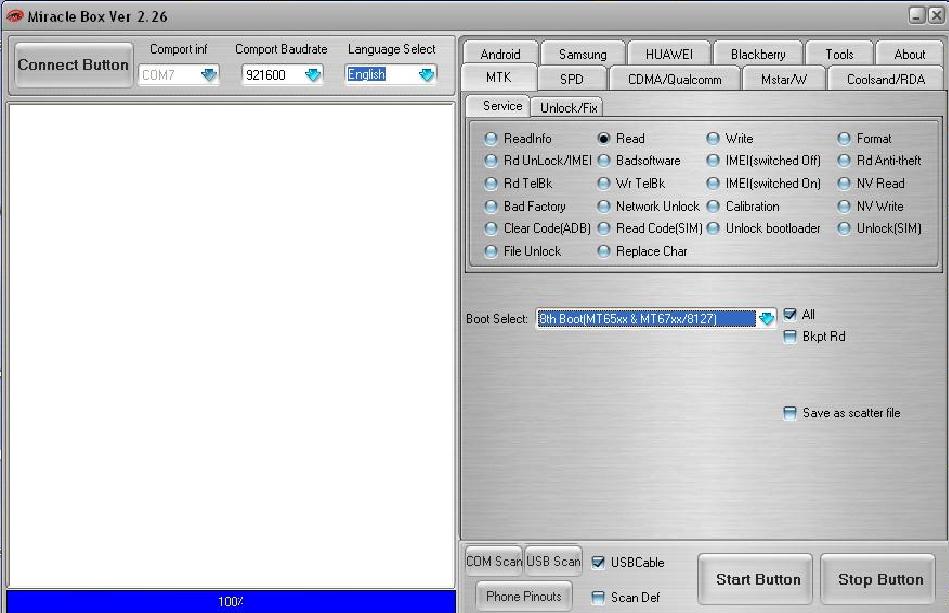Screen dimensions: 949x613
Task: Enable the Scan Def checkbox
Action: tap(598, 597)
